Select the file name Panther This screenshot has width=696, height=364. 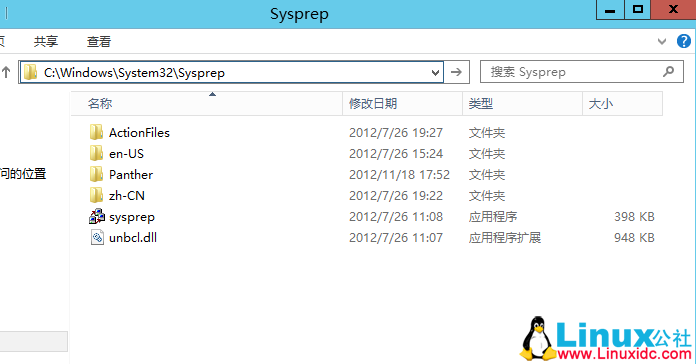[131, 174]
